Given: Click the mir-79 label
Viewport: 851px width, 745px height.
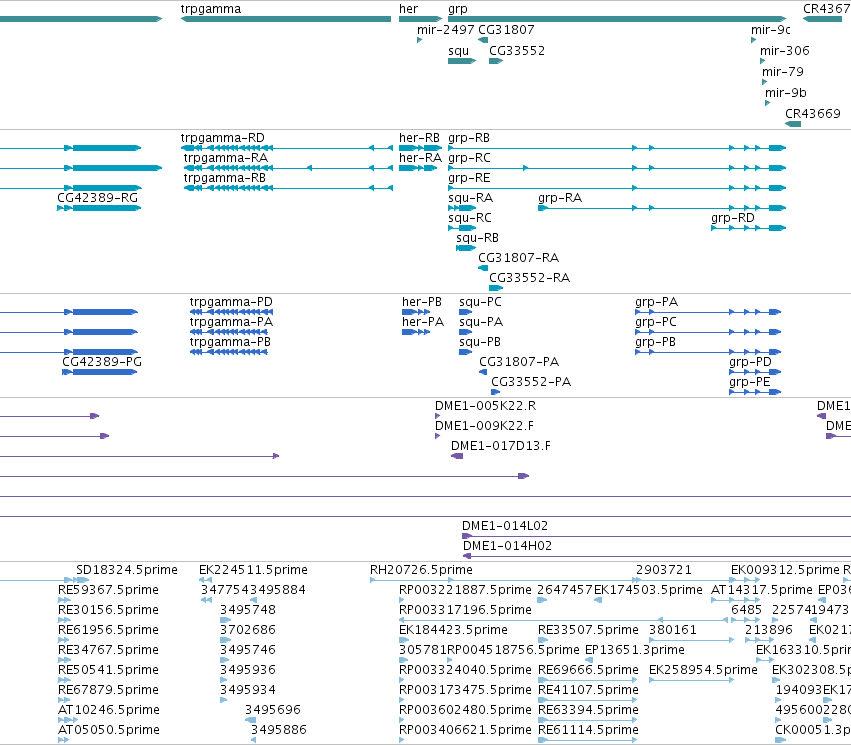Looking at the screenshot, I should (783, 72).
